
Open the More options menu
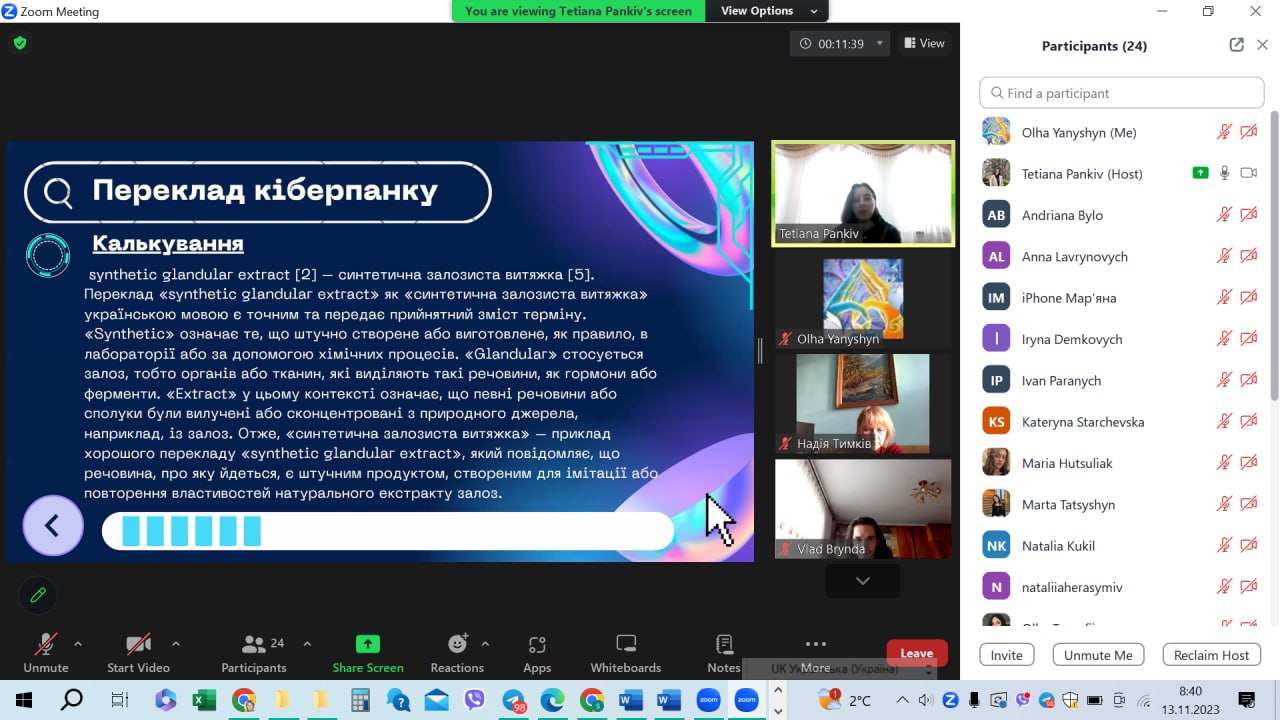[x=815, y=653]
